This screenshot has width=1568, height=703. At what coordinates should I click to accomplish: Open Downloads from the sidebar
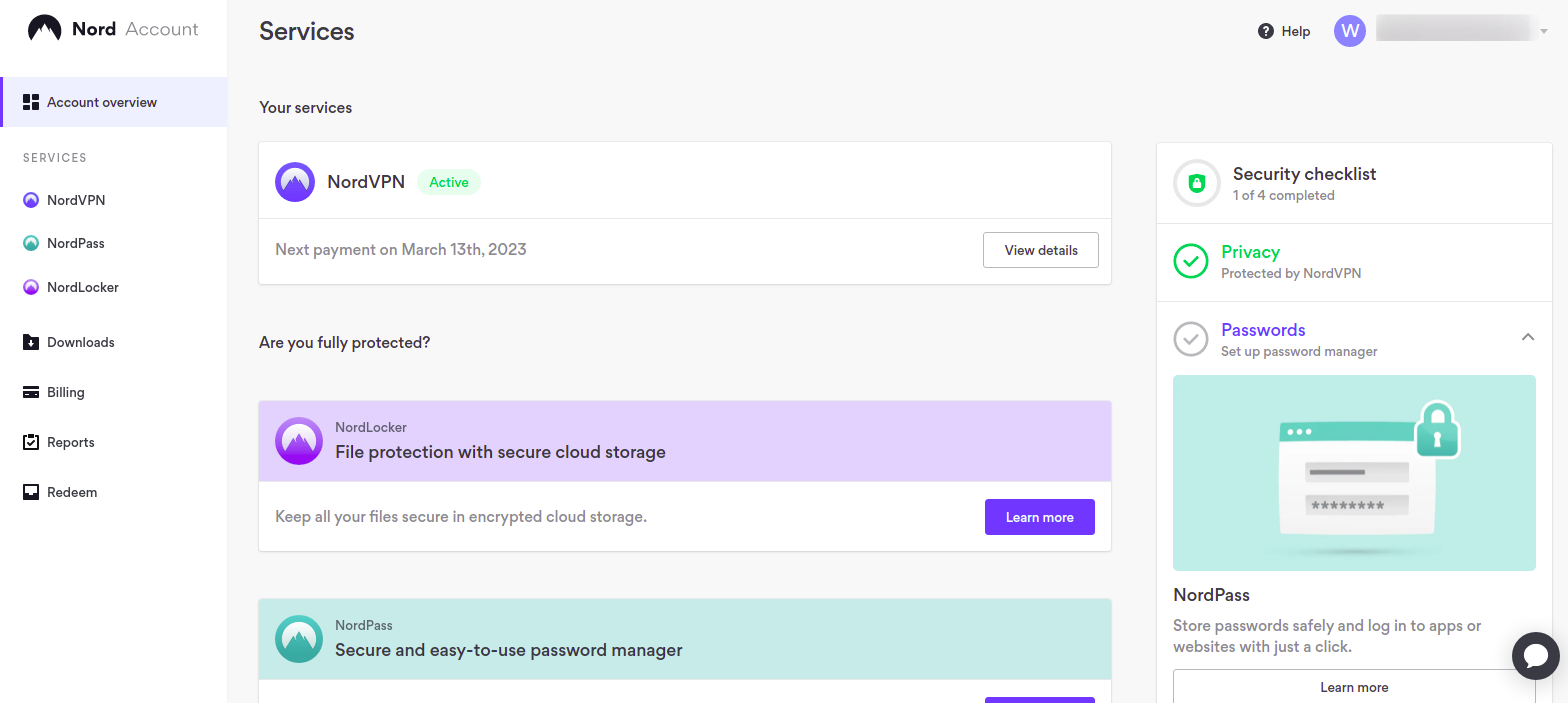(x=81, y=342)
